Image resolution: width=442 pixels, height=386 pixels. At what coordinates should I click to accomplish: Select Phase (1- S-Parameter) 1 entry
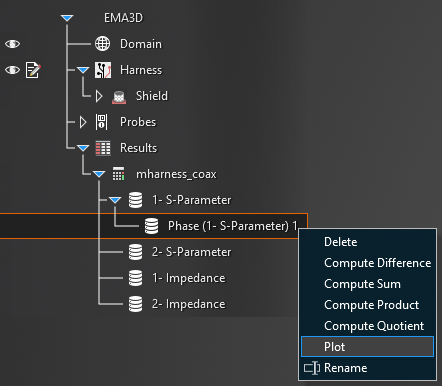coord(232,226)
